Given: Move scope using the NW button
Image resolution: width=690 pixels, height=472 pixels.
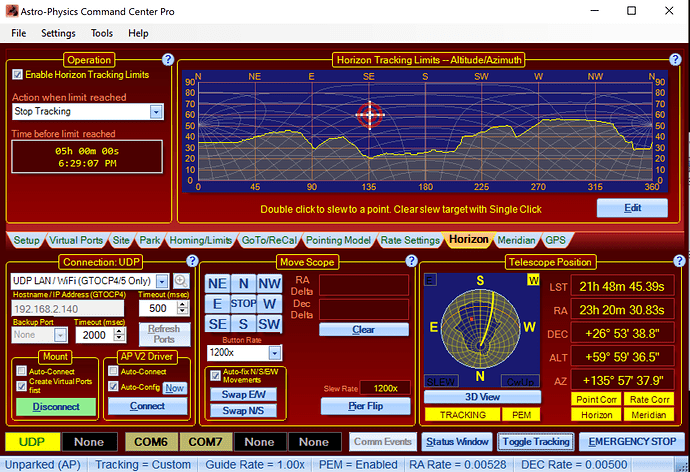Looking at the screenshot, I should (269, 284).
